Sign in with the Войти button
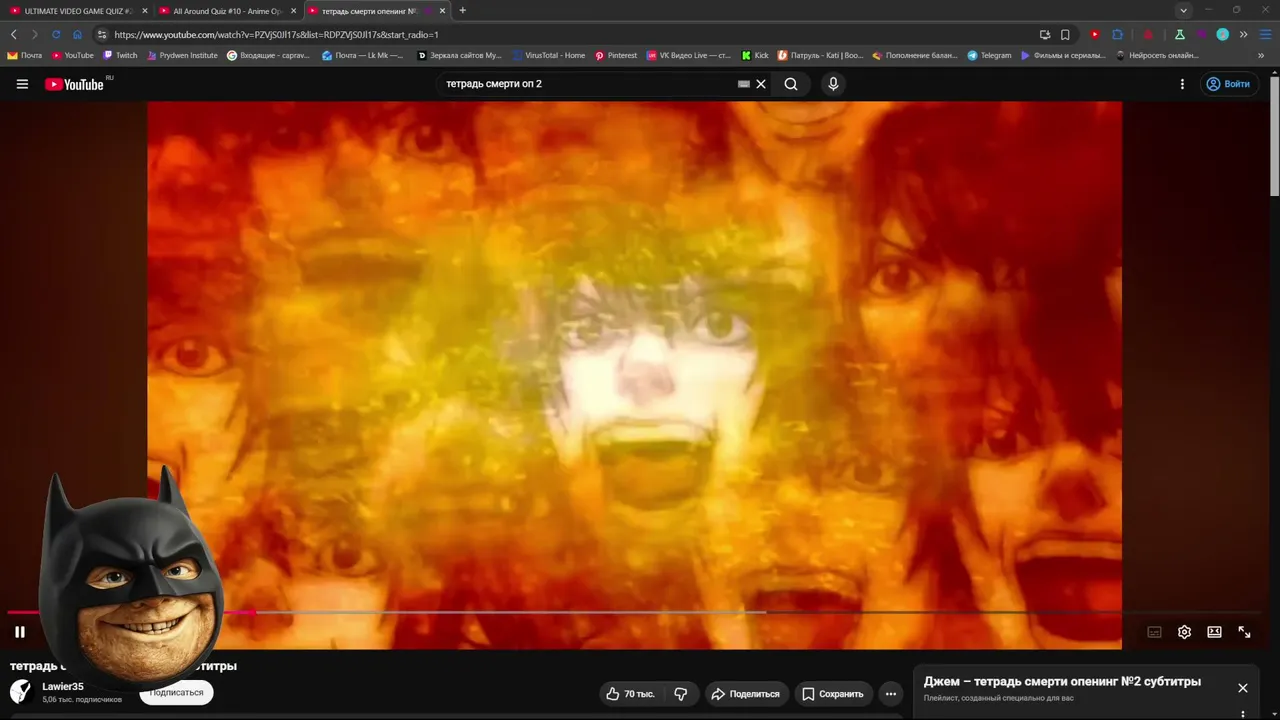 pyautogui.click(x=1228, y=84)
